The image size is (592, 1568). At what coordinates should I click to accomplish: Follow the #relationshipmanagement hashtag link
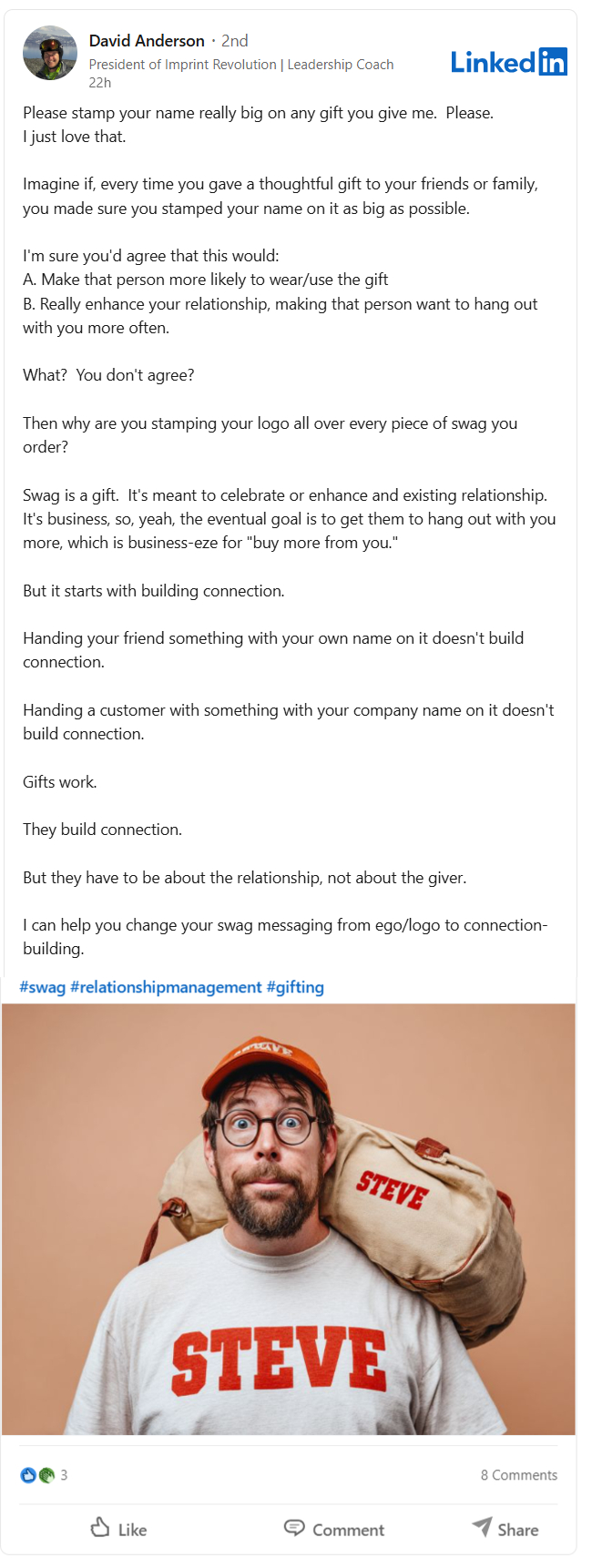tap(166, 987)
